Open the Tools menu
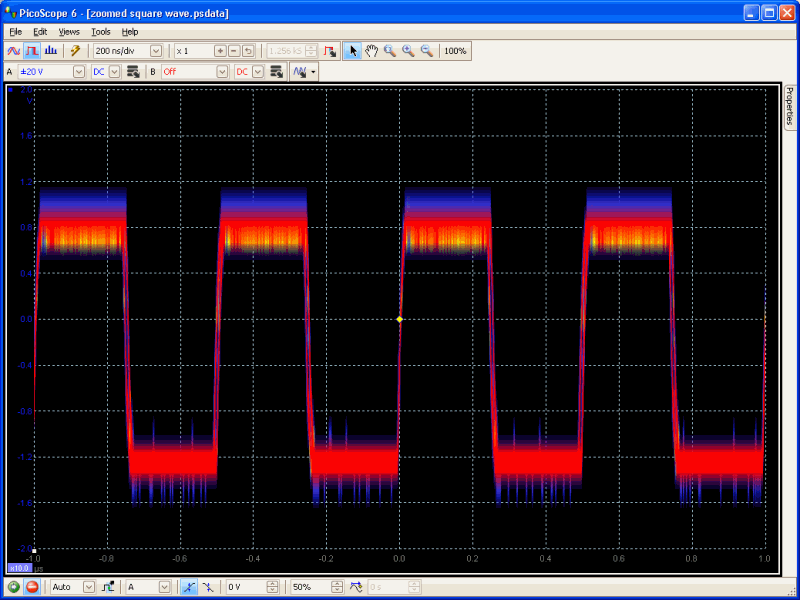800x600 pixels. point(101,32)
